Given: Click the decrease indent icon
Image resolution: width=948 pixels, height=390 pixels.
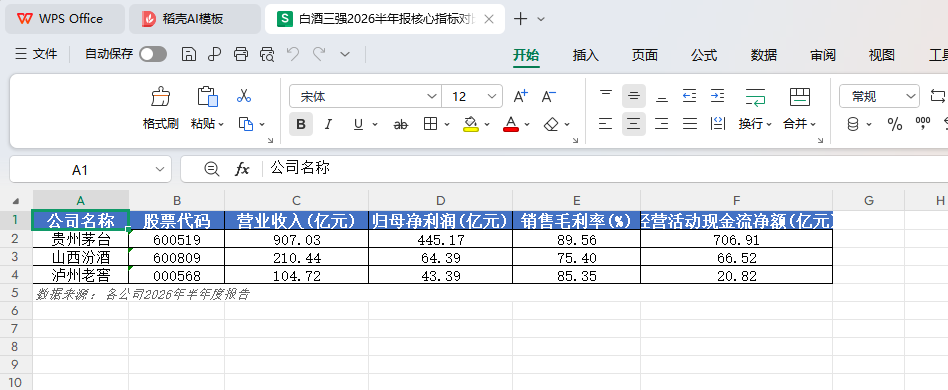Looking at the screenshot, I should [689, 96].
